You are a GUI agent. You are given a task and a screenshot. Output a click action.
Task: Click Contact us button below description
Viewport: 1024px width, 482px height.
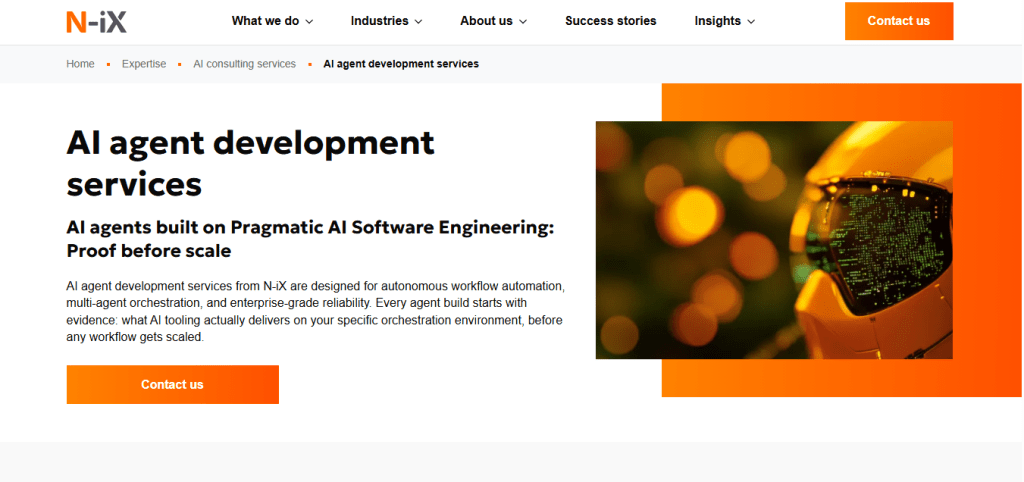(172, 384)
